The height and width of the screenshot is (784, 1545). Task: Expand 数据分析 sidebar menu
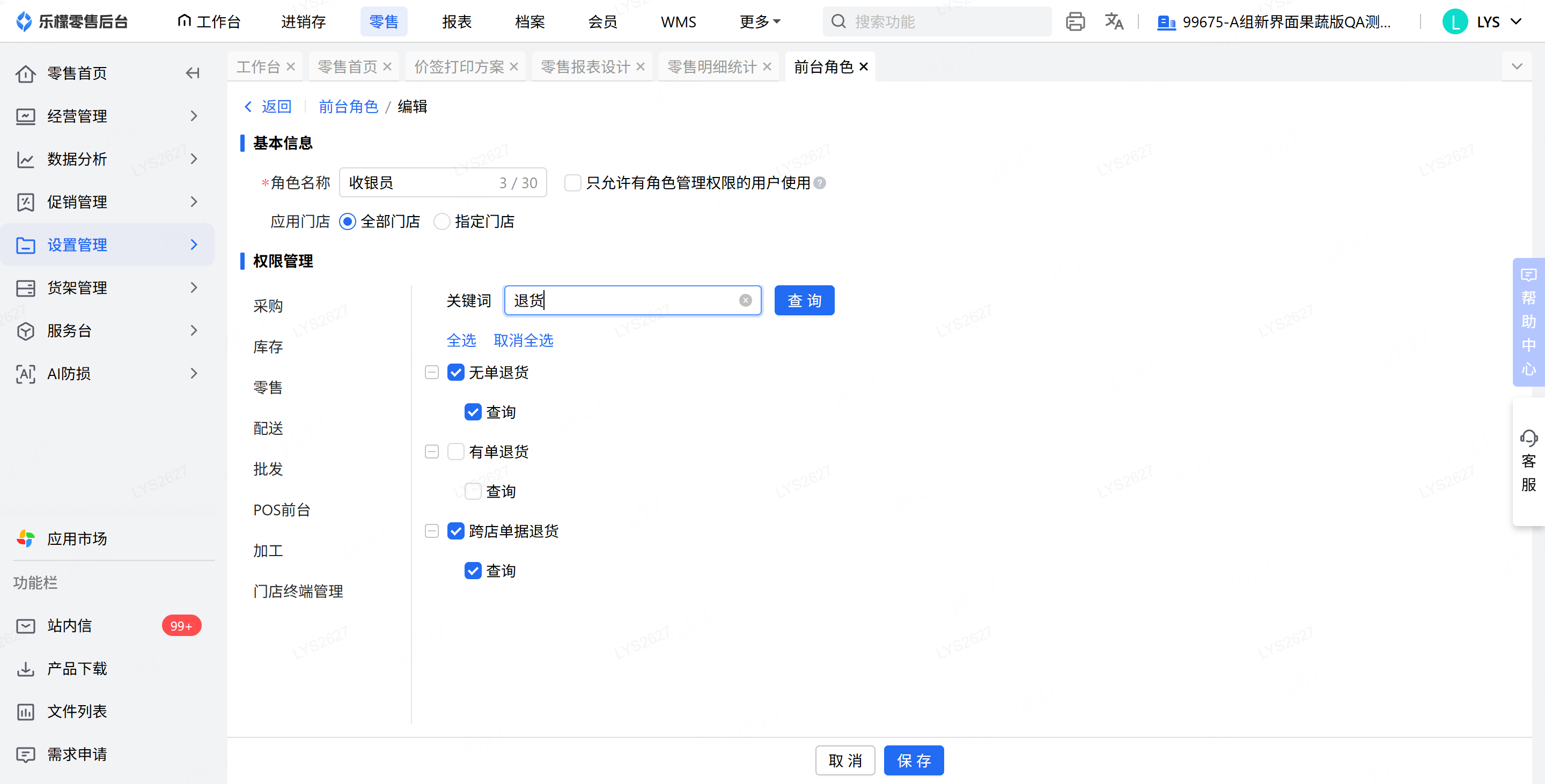coord(108,159)
